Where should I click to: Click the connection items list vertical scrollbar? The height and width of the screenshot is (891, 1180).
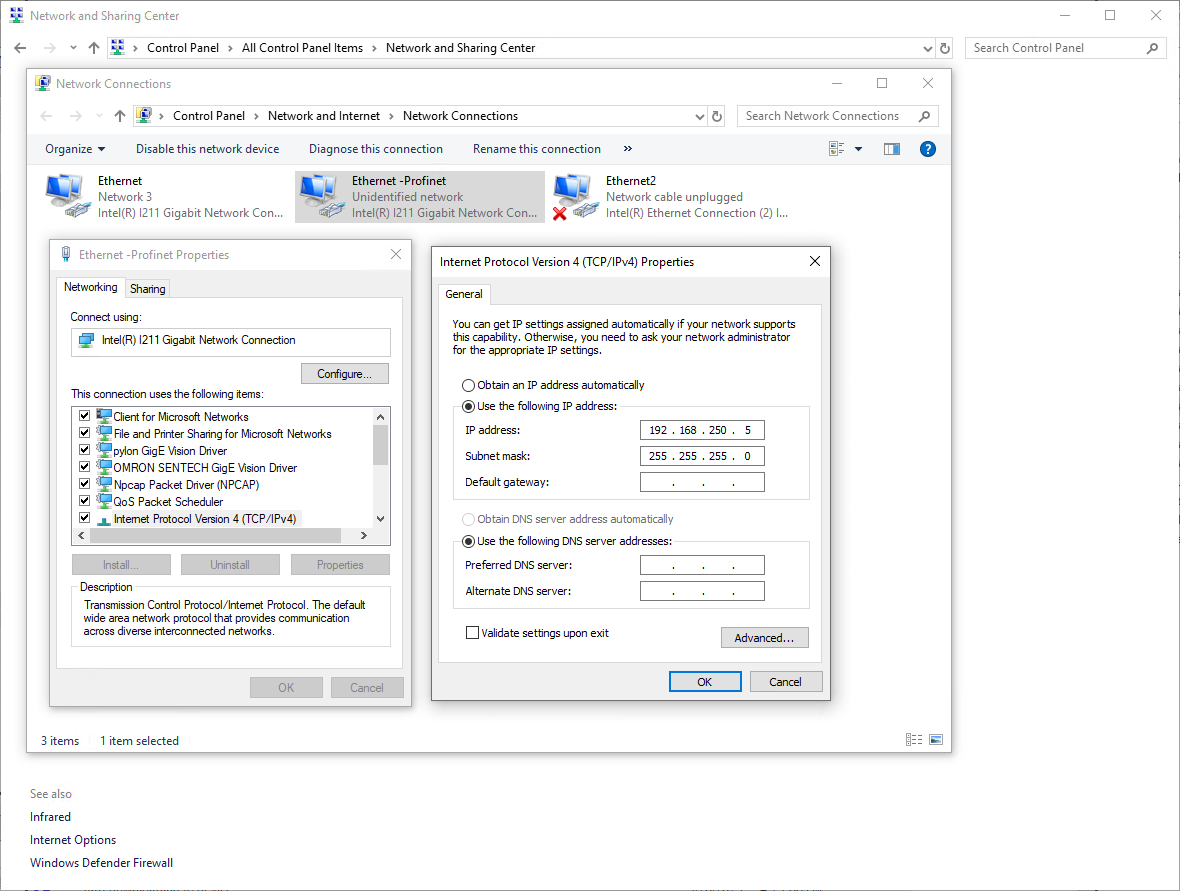pyautogui.click(x=380, y=445)
